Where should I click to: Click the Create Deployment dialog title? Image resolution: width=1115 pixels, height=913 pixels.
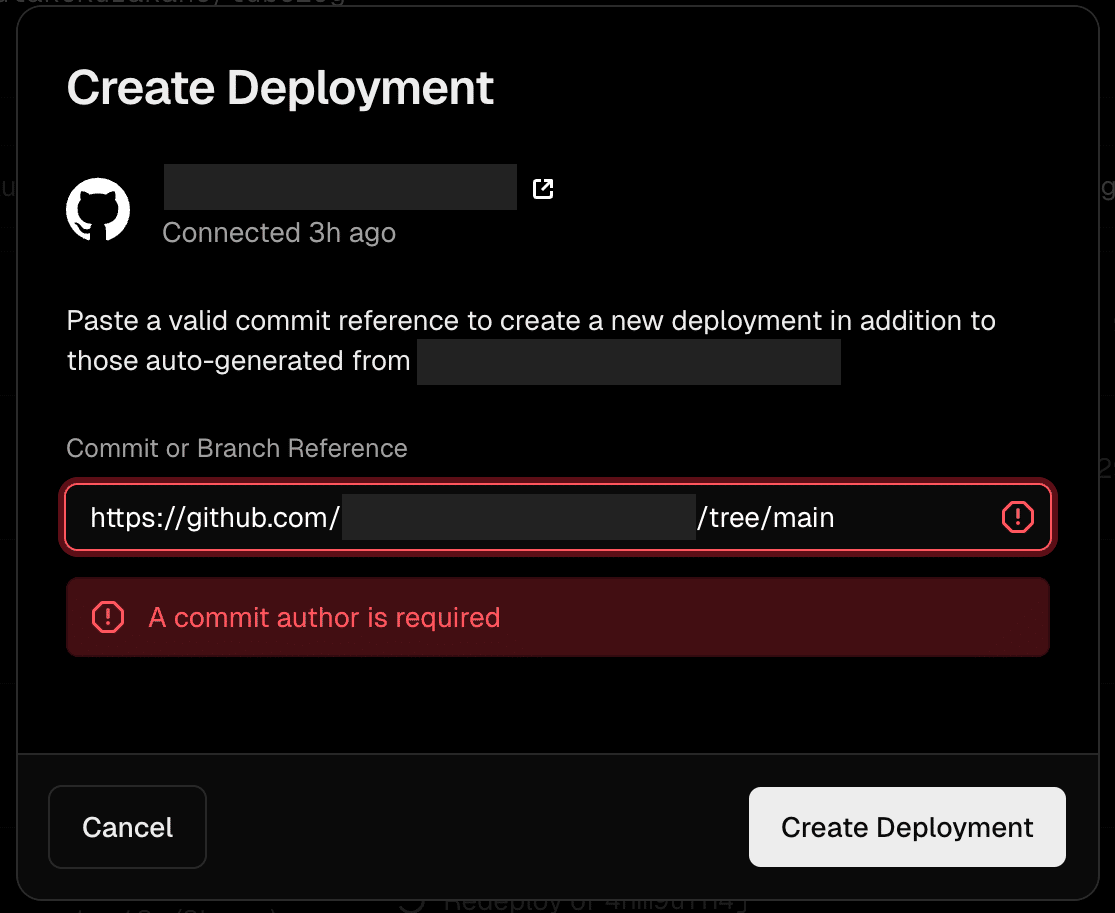[280, 88]
